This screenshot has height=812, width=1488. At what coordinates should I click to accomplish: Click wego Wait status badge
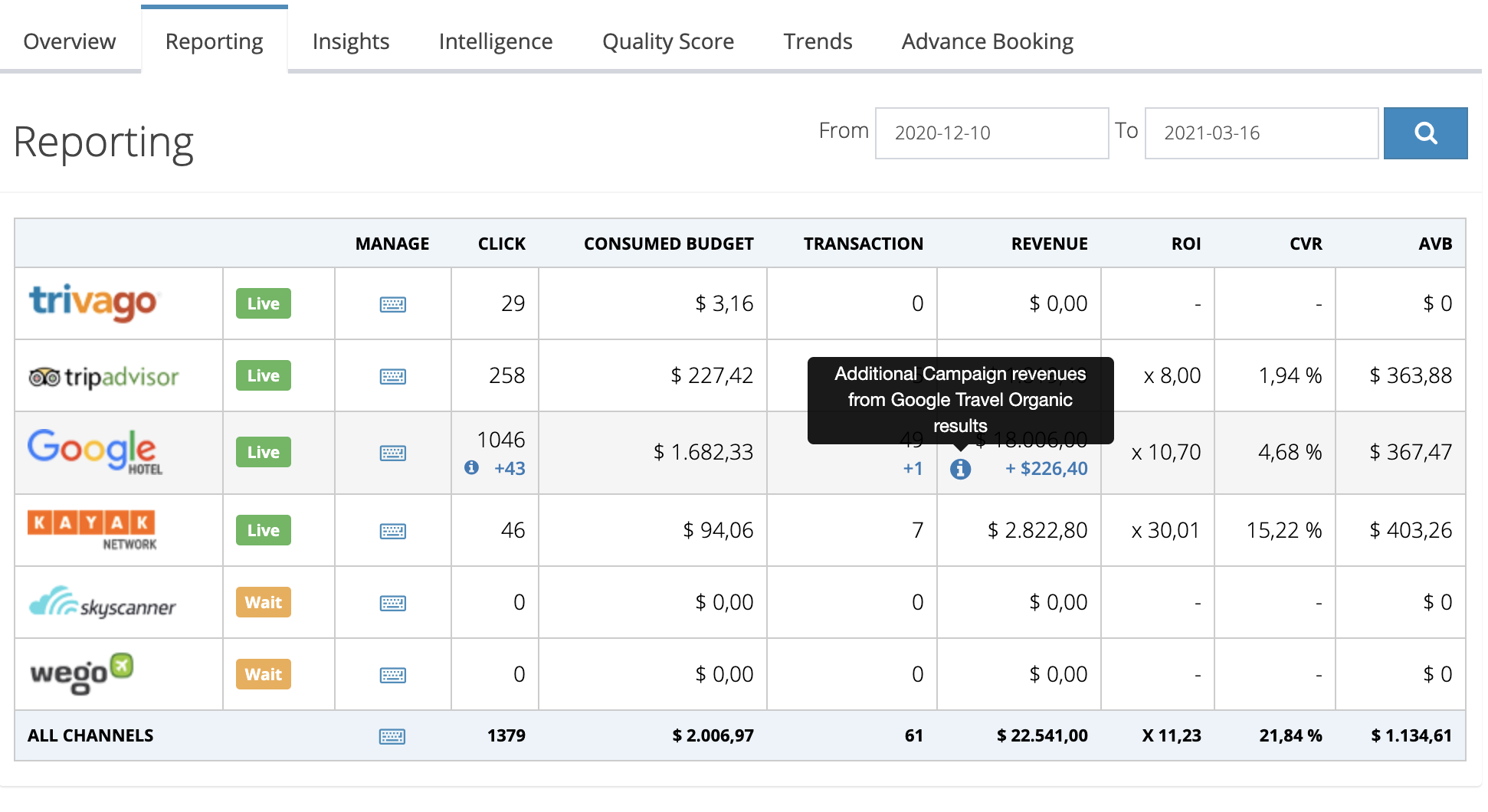point(264,674)
